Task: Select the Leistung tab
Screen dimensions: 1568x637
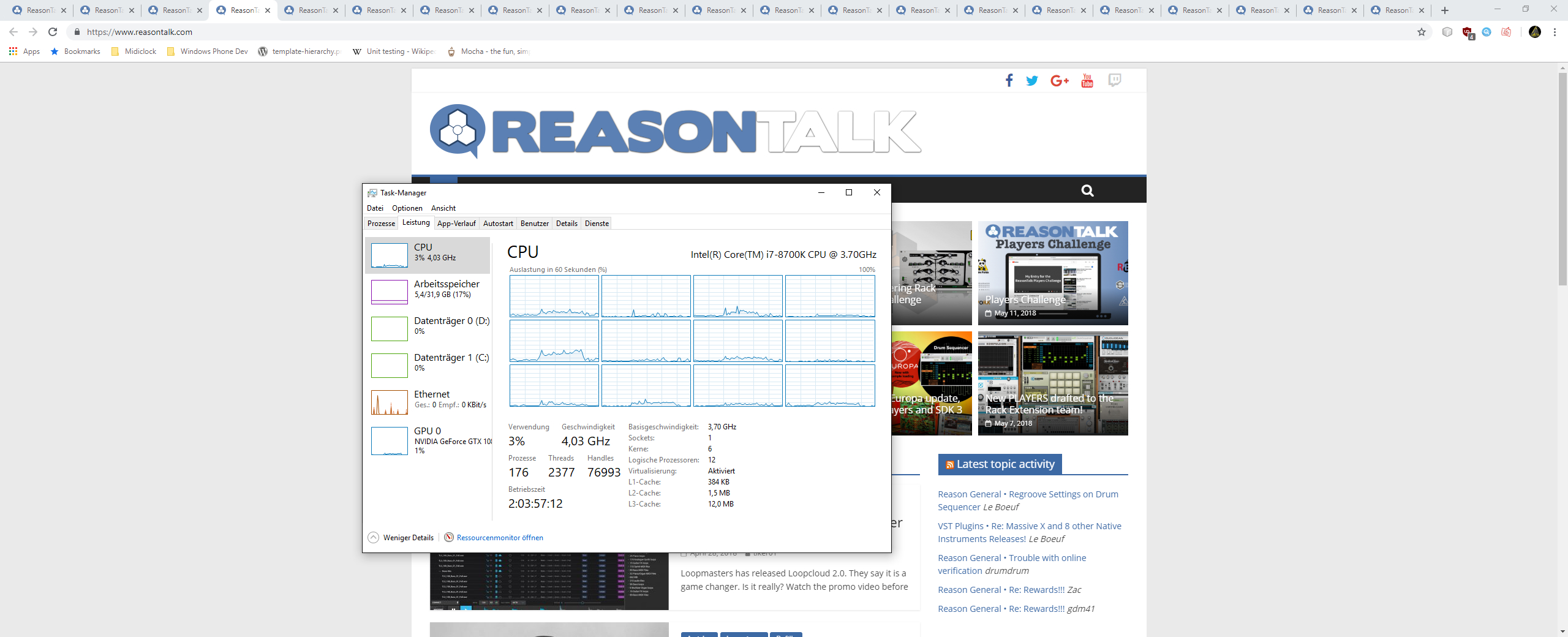Action: point(416,222)
